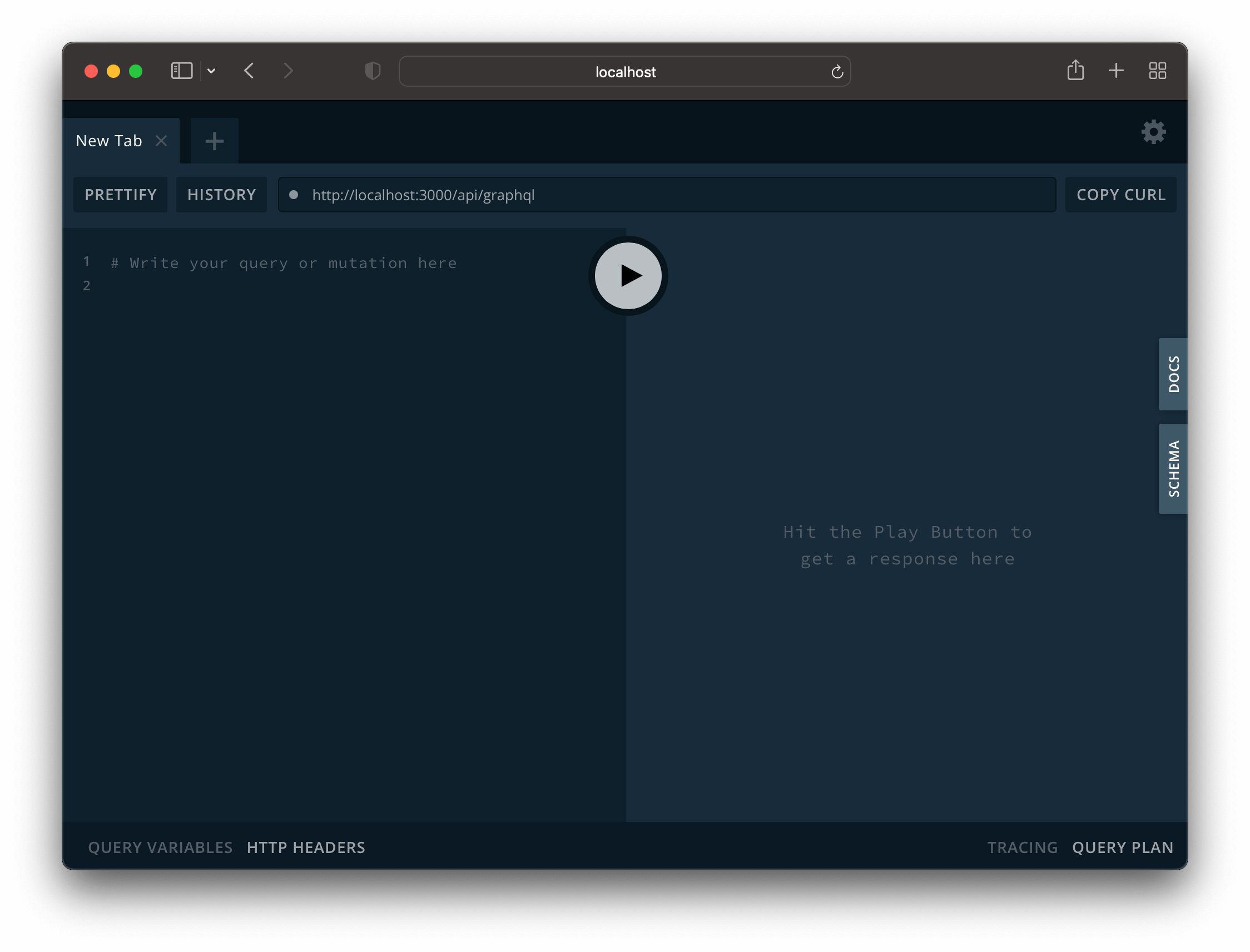Expand the sidebar dropdown chevron
This screenshot has height=952, width=1250.
pyautogui.click(x=211, y=71)
